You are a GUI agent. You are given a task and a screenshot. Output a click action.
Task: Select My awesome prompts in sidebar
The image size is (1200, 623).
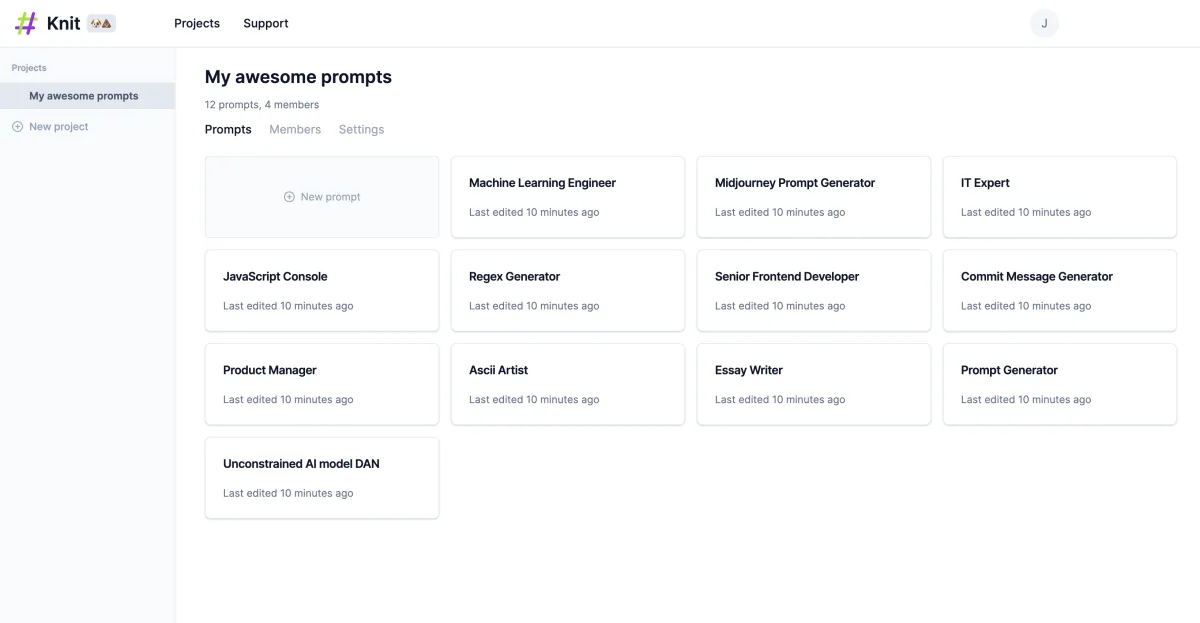tap(87, 96)
